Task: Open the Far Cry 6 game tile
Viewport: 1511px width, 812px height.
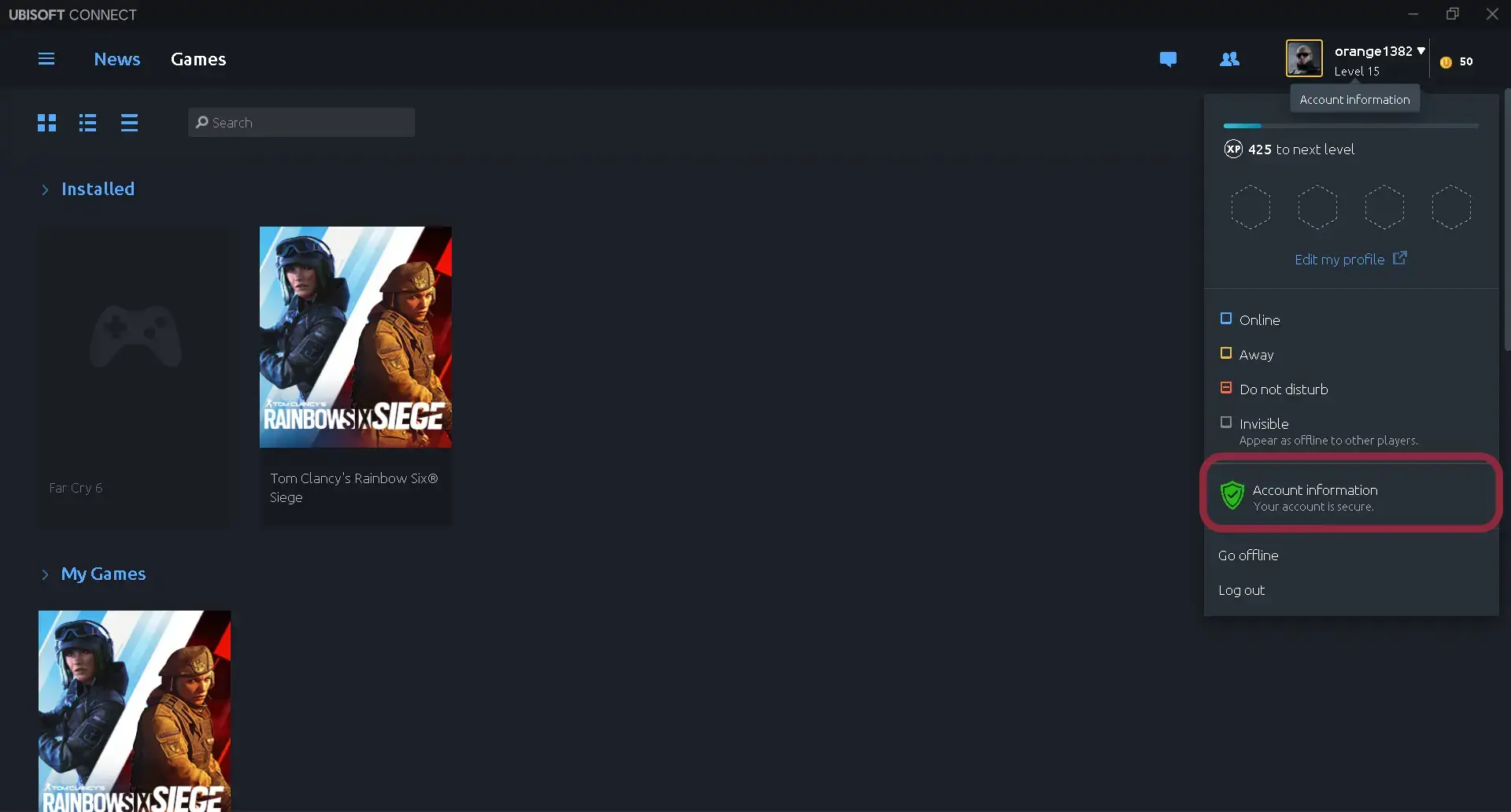Action: coord(135,377)
